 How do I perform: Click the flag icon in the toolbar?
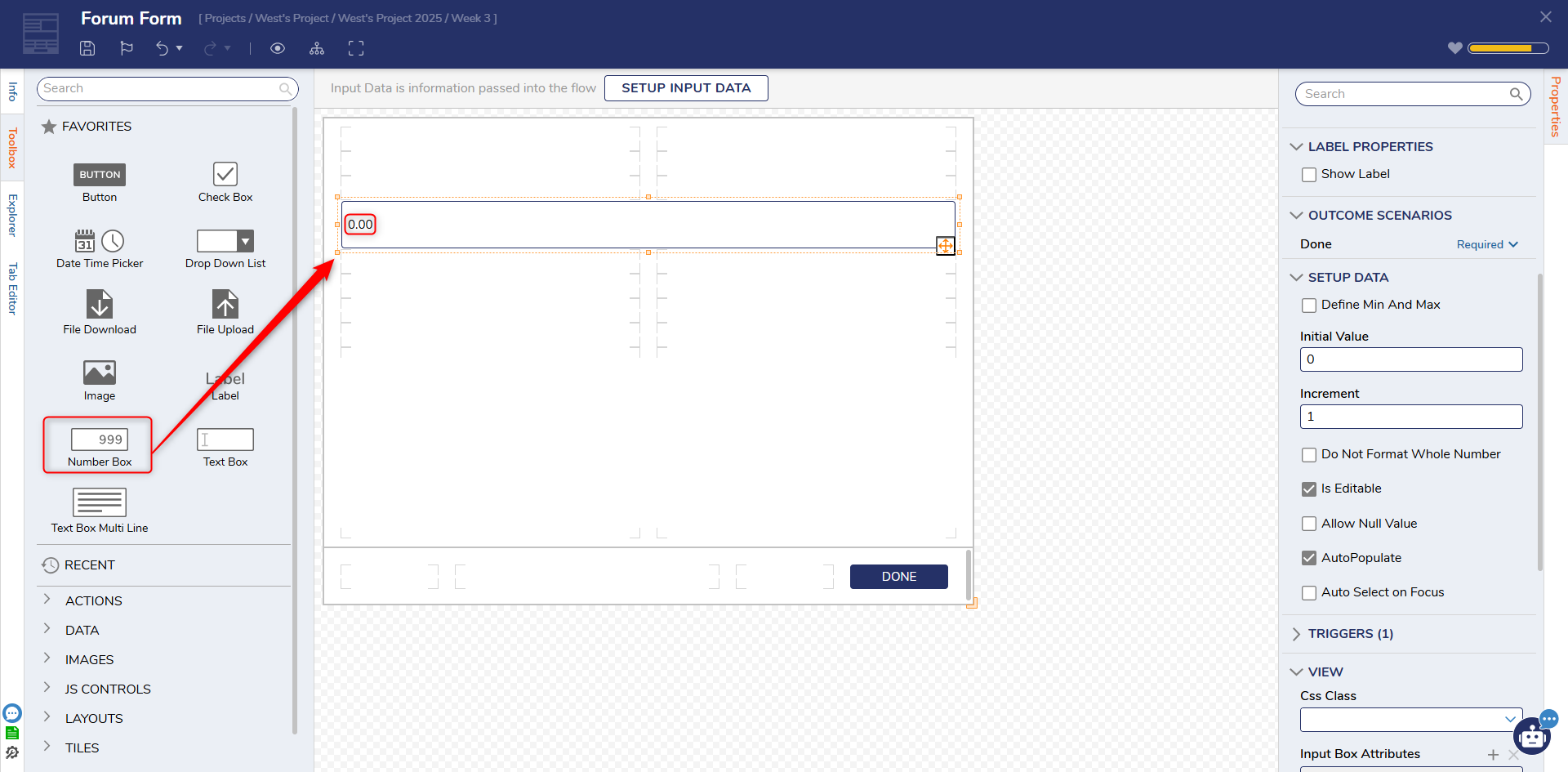pos(127,48)
